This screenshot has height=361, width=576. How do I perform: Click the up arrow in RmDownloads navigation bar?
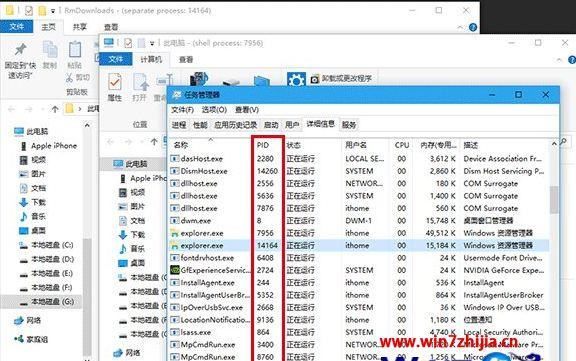(55, 109)
